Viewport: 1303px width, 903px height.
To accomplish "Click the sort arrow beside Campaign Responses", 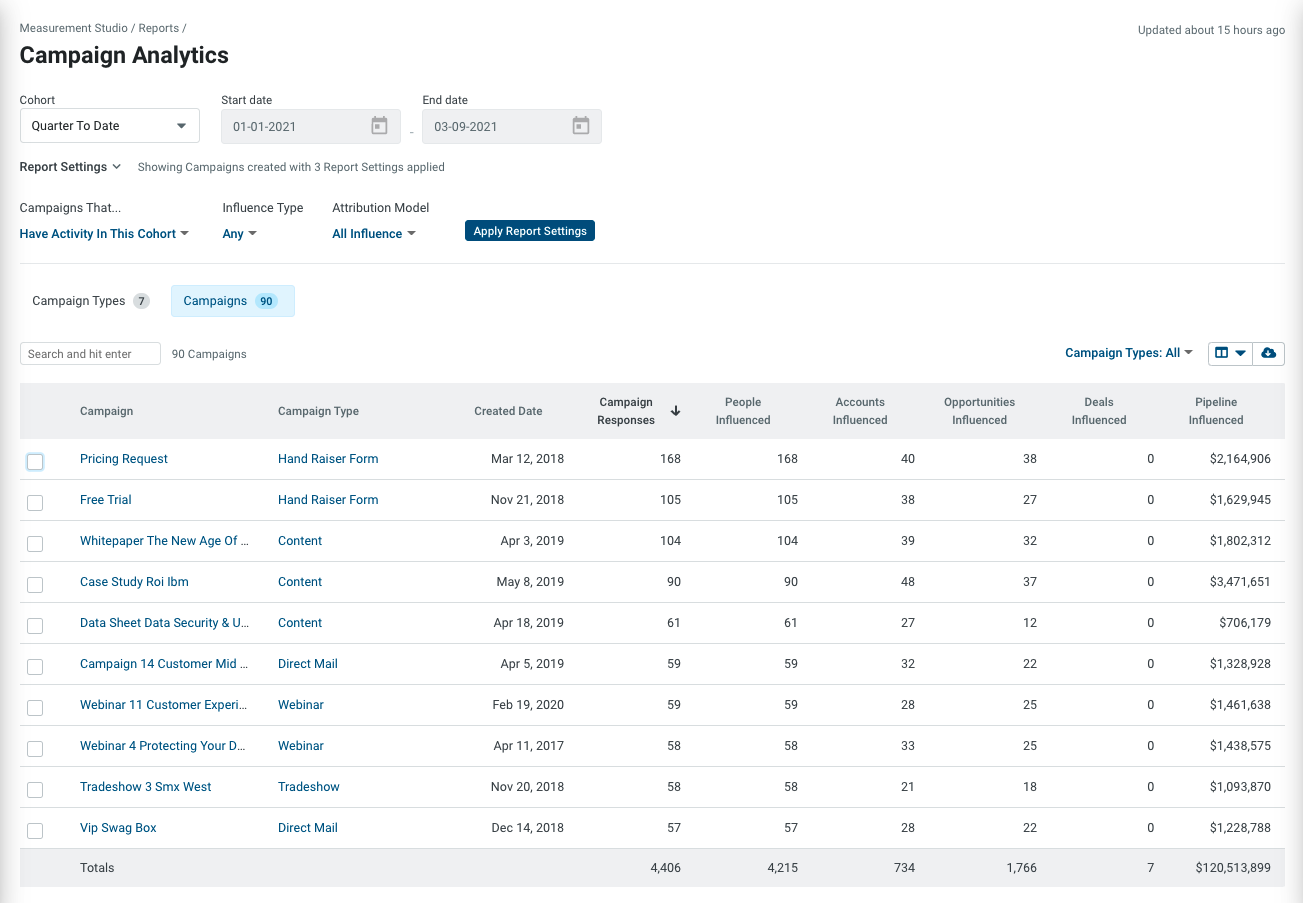I will click(x=675, y=411).
